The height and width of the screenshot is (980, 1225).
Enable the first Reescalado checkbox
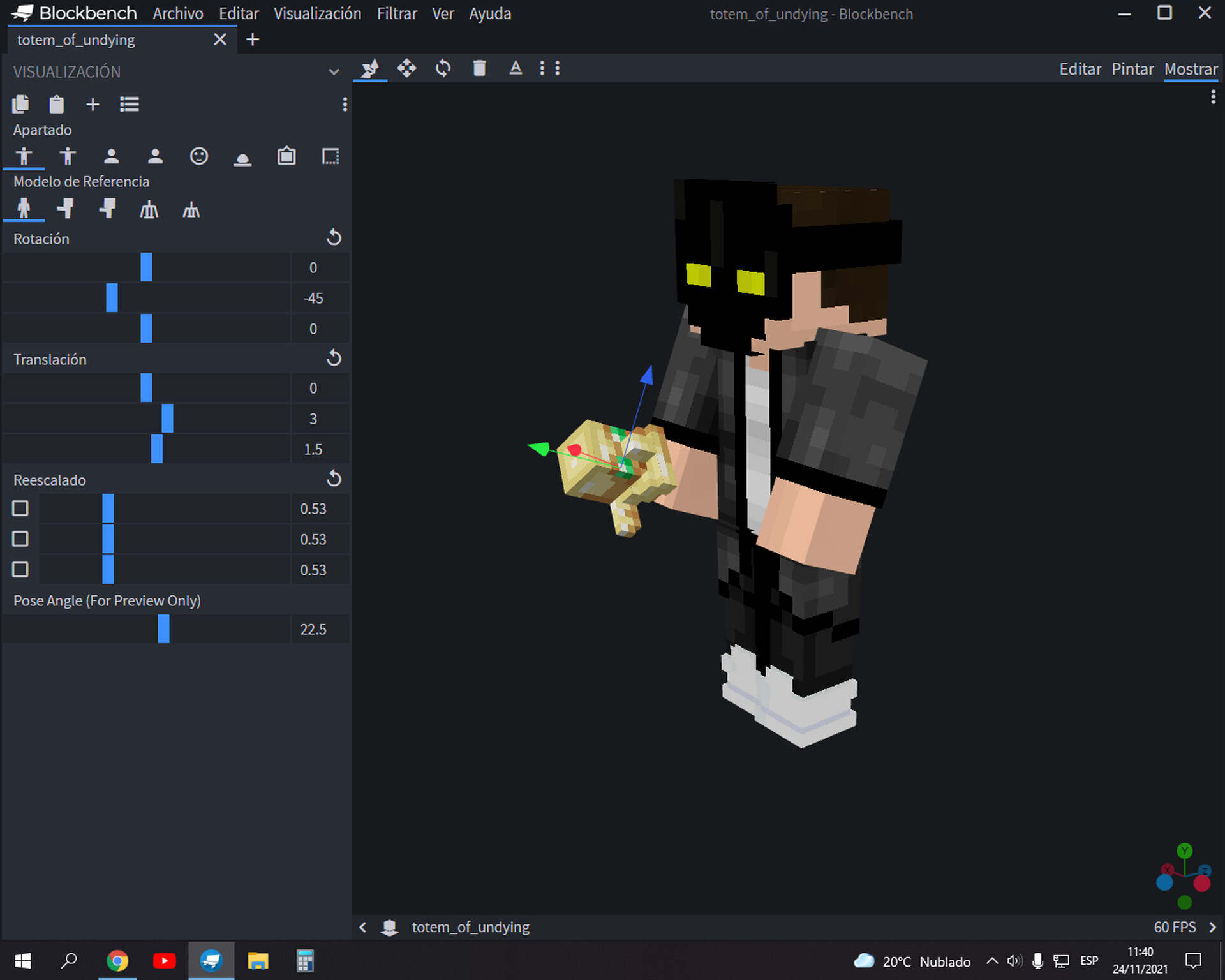[x=20, y=508]
